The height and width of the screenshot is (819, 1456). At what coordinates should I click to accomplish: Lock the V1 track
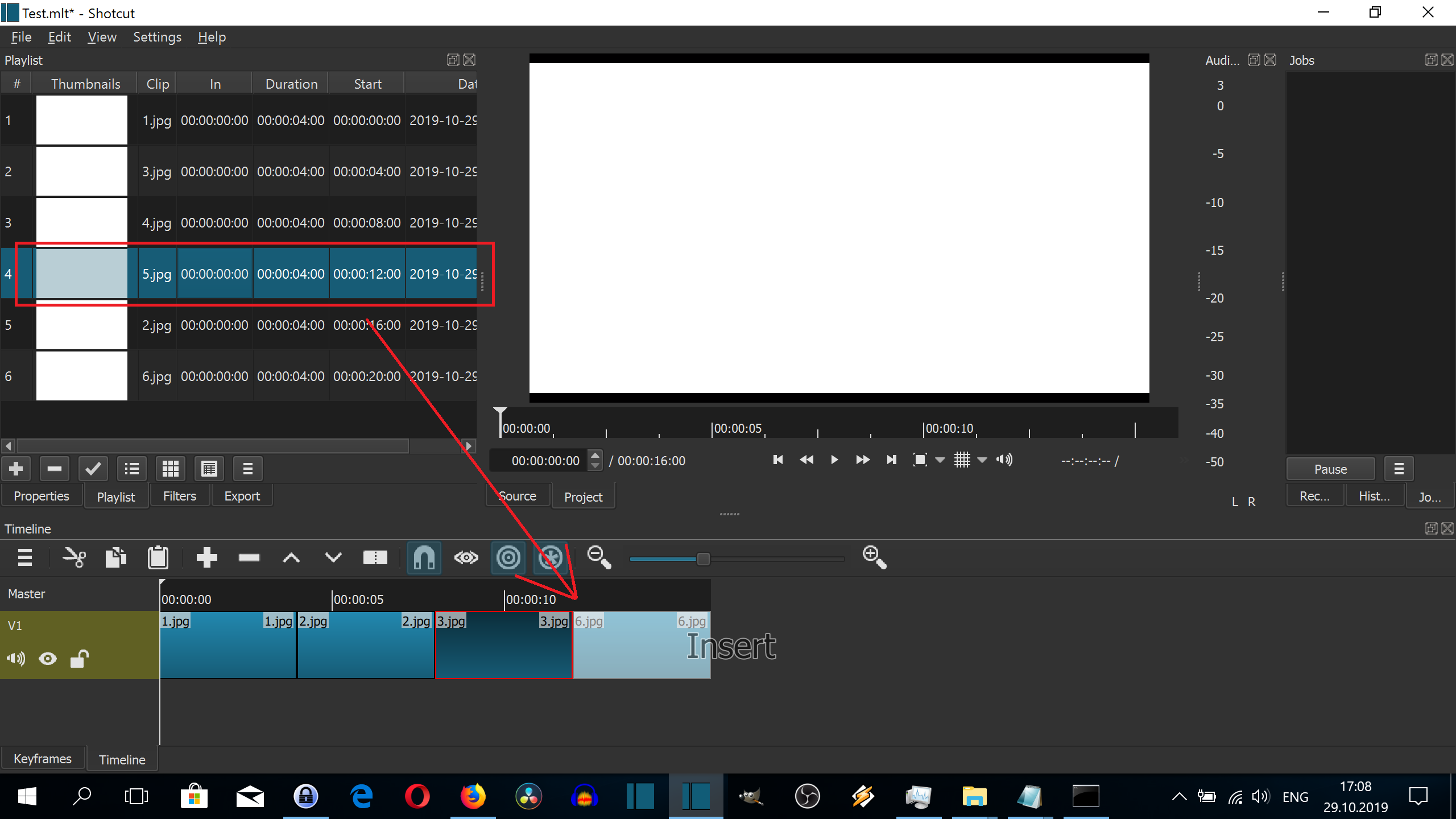tap(79, 658)
